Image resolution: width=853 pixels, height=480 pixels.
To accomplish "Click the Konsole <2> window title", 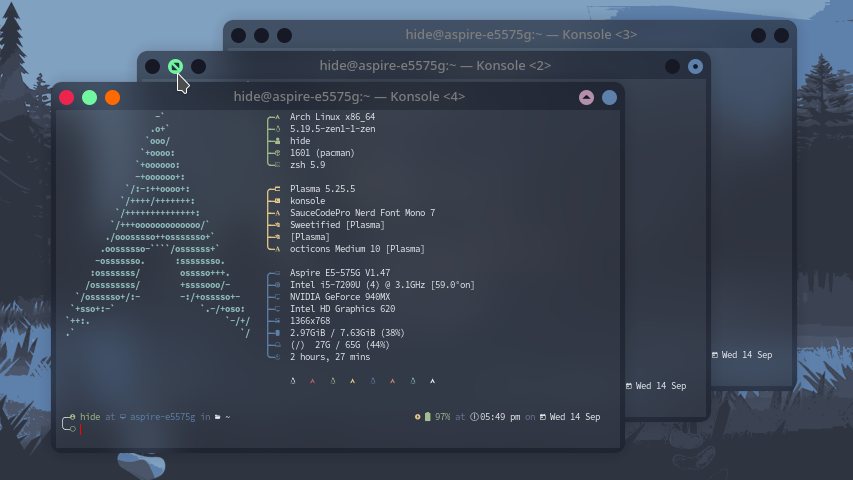I will [435, 66].
